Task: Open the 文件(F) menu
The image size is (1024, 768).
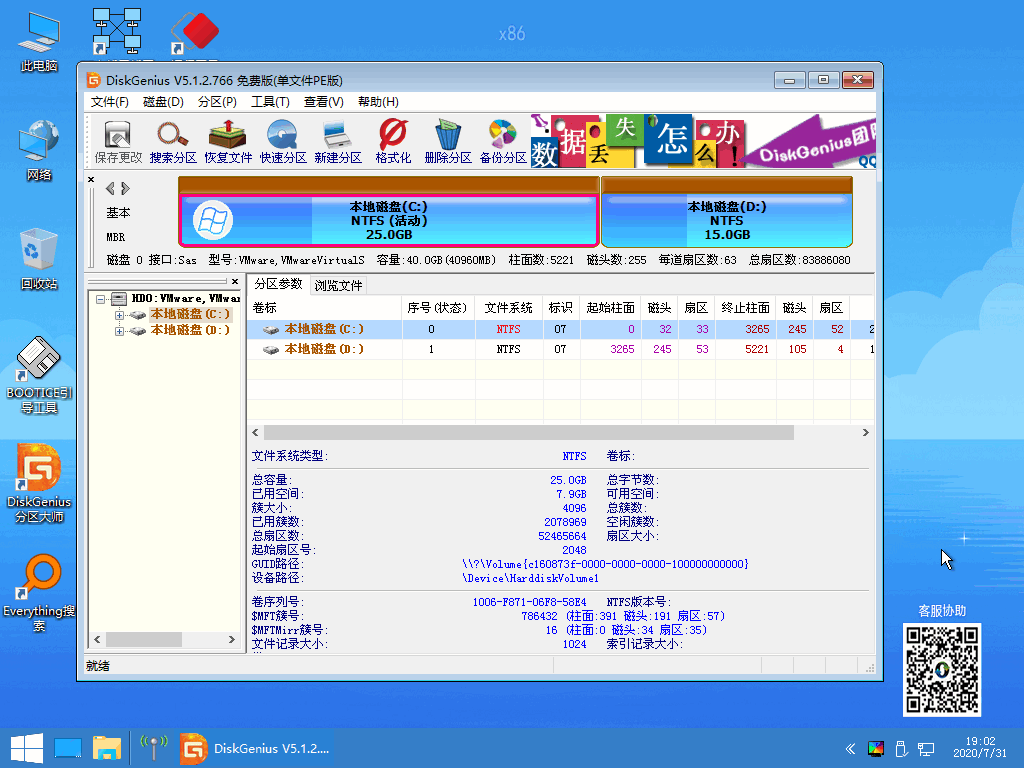Action: pyautogui.click(x=108, y=101)
